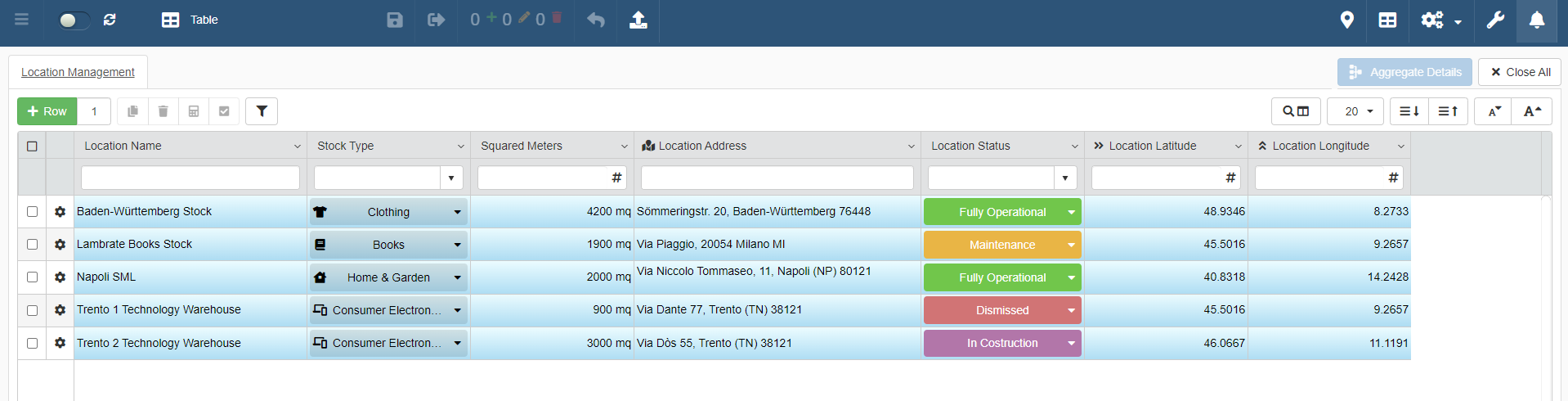The height and width of the screenshot is (401, 1568).
Task: Click the undo arrow icon
Action: click(x=596, y=20)
